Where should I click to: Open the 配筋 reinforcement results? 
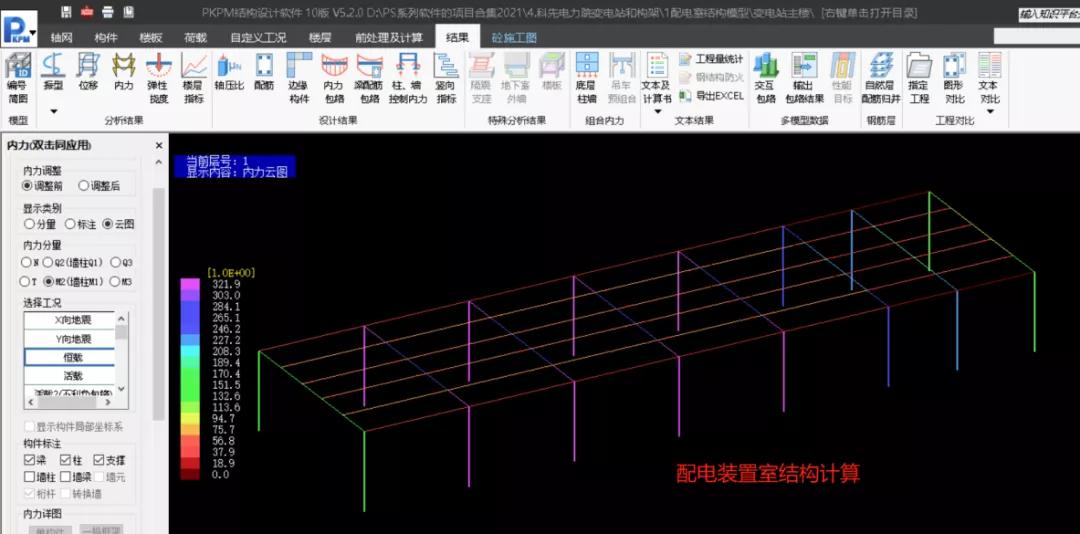(x=264, y=73)
